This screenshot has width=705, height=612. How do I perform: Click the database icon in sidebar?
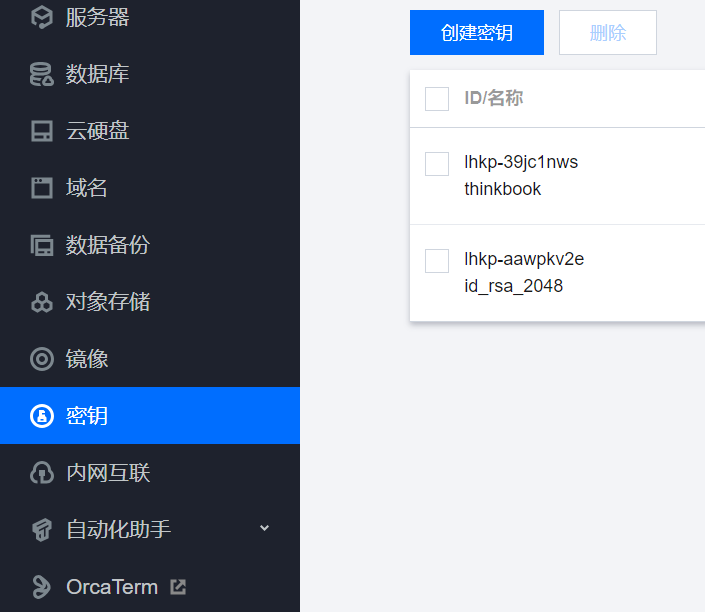[x=42, y=74]
